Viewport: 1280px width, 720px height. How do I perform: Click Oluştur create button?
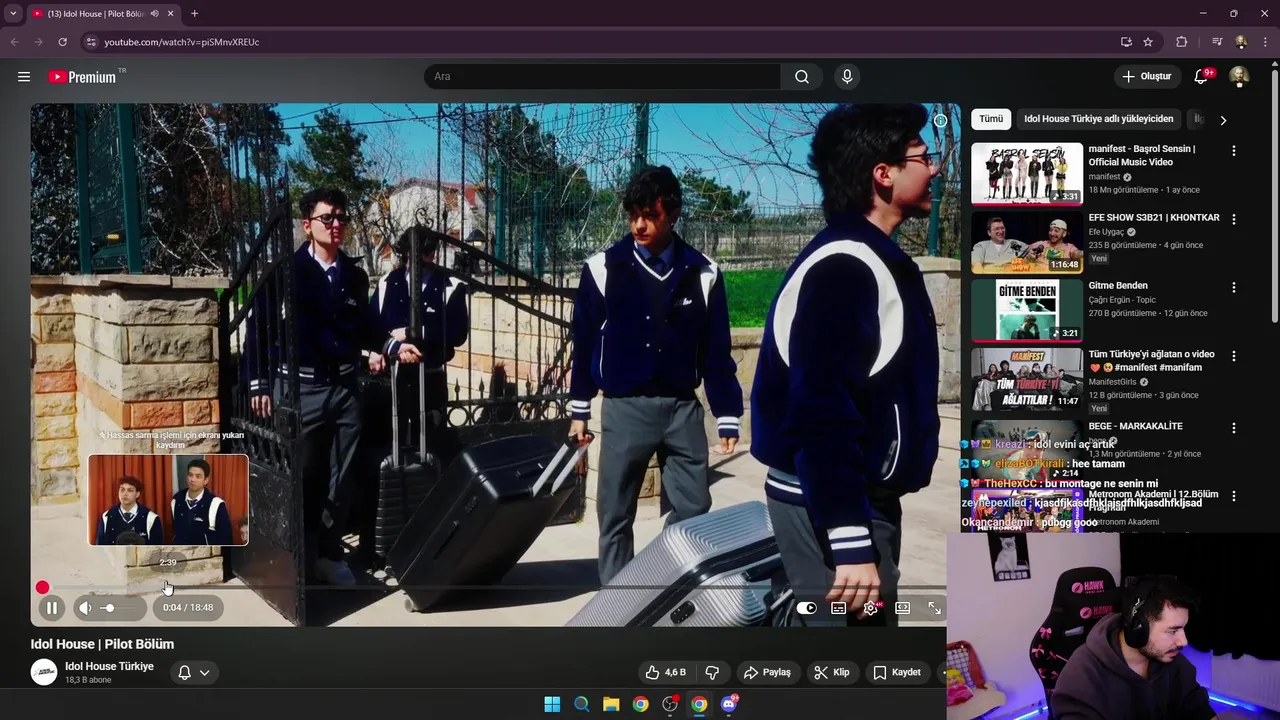[x=1146, y=77]
